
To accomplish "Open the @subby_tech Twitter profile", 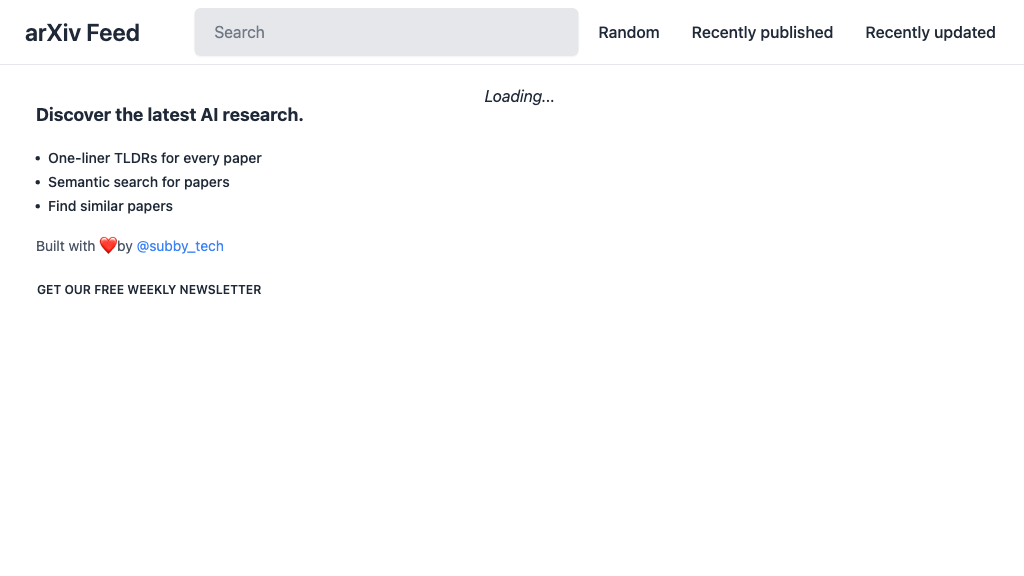I will (x=180, y=246).
